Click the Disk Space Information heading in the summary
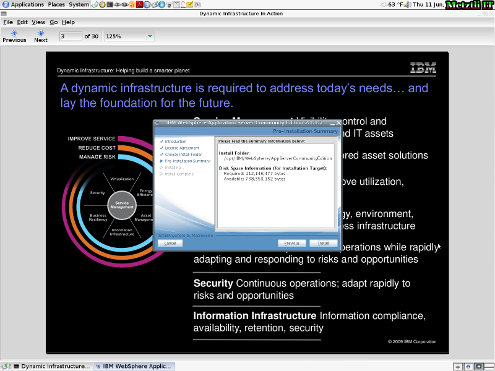Viewport: 495px width, 371px height. pyautogui.click(x=273, y=168)
